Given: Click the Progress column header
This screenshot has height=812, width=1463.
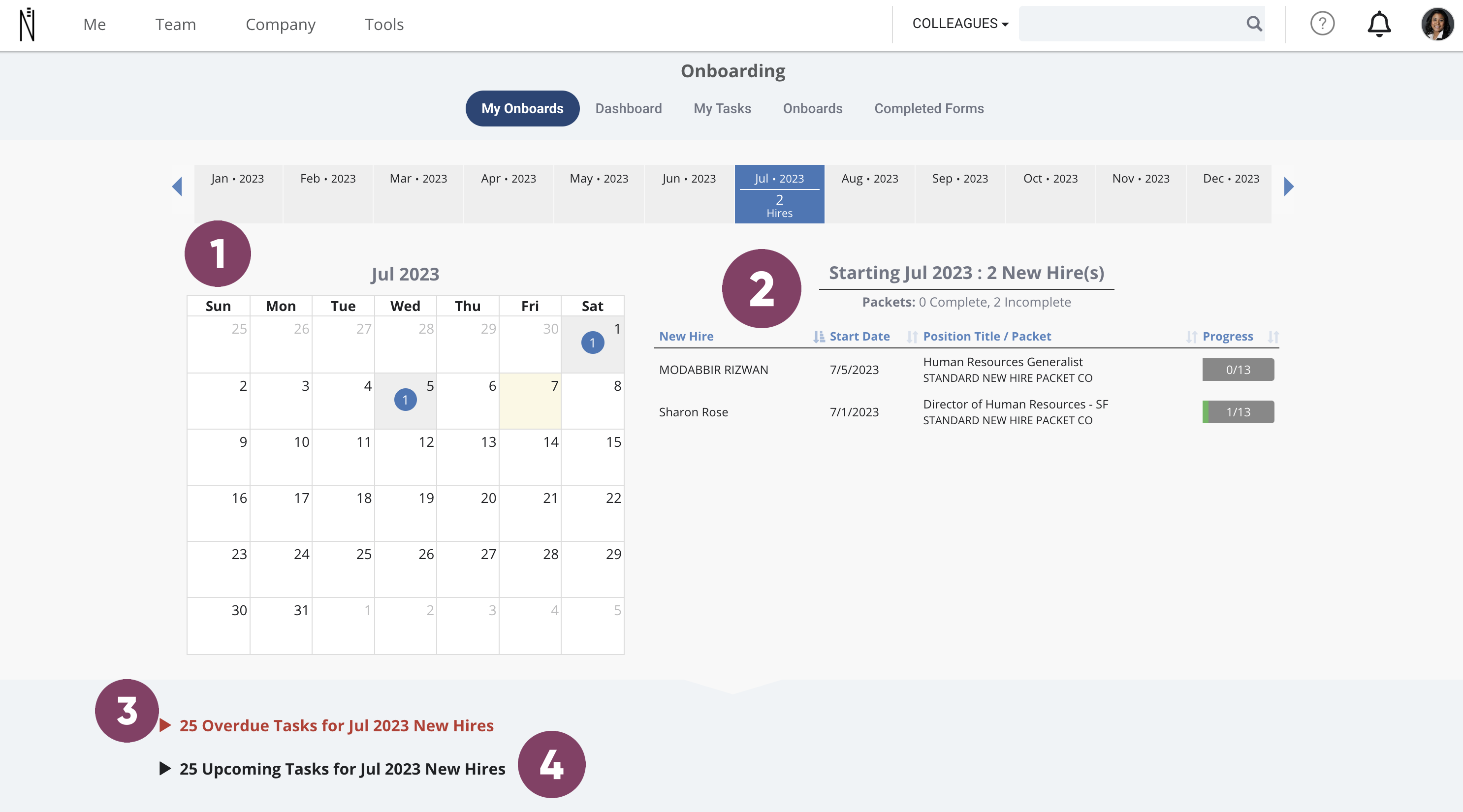Looking at the screenshot, I should pyautogui.click(x=1227, y=337).
